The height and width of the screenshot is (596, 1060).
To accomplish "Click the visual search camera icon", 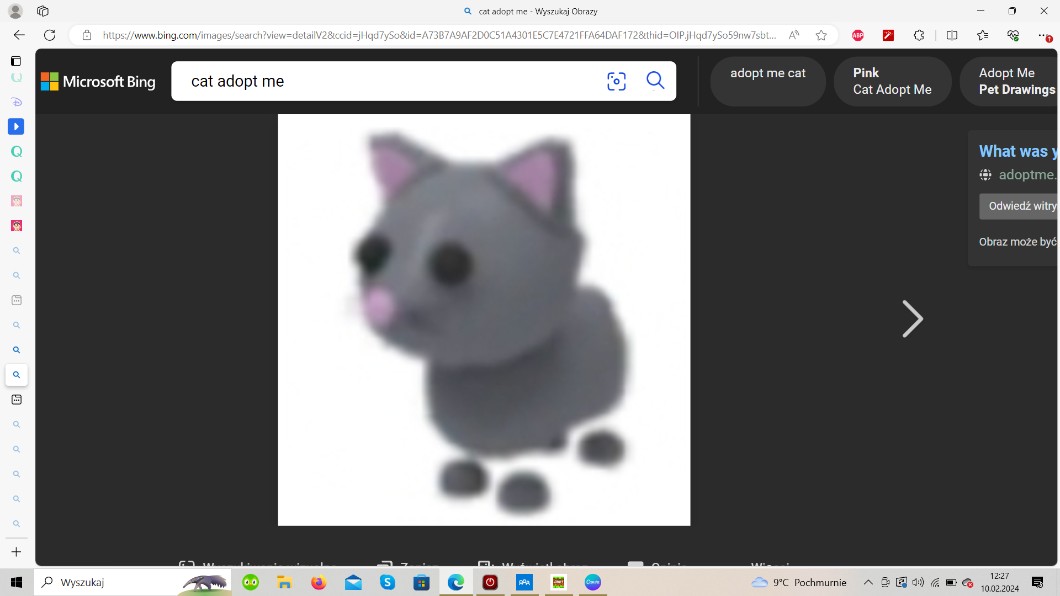I will click(x=616, y=81).
